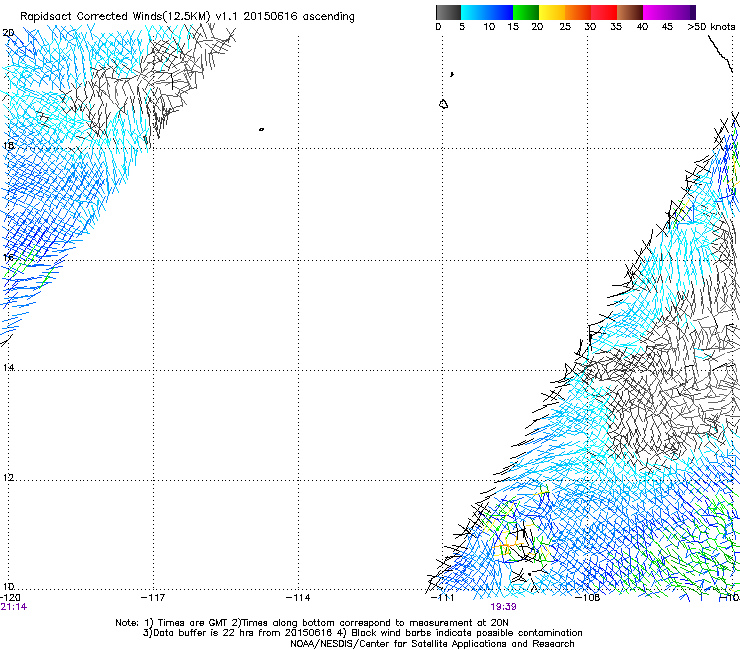Click the tiny island outline near -115 longitude

point(261,129)
